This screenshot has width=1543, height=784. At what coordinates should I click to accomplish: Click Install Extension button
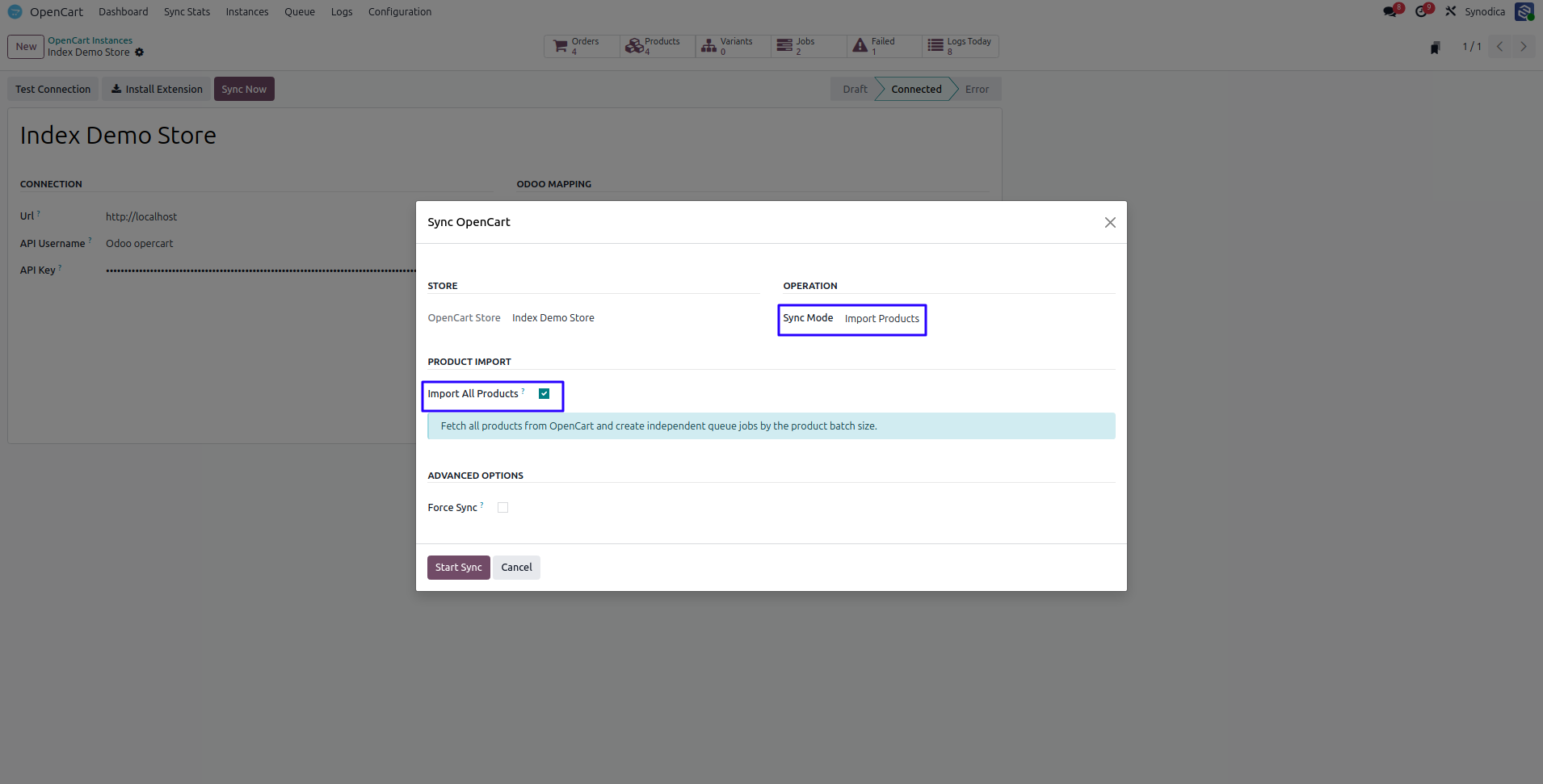tap(157, 89)
